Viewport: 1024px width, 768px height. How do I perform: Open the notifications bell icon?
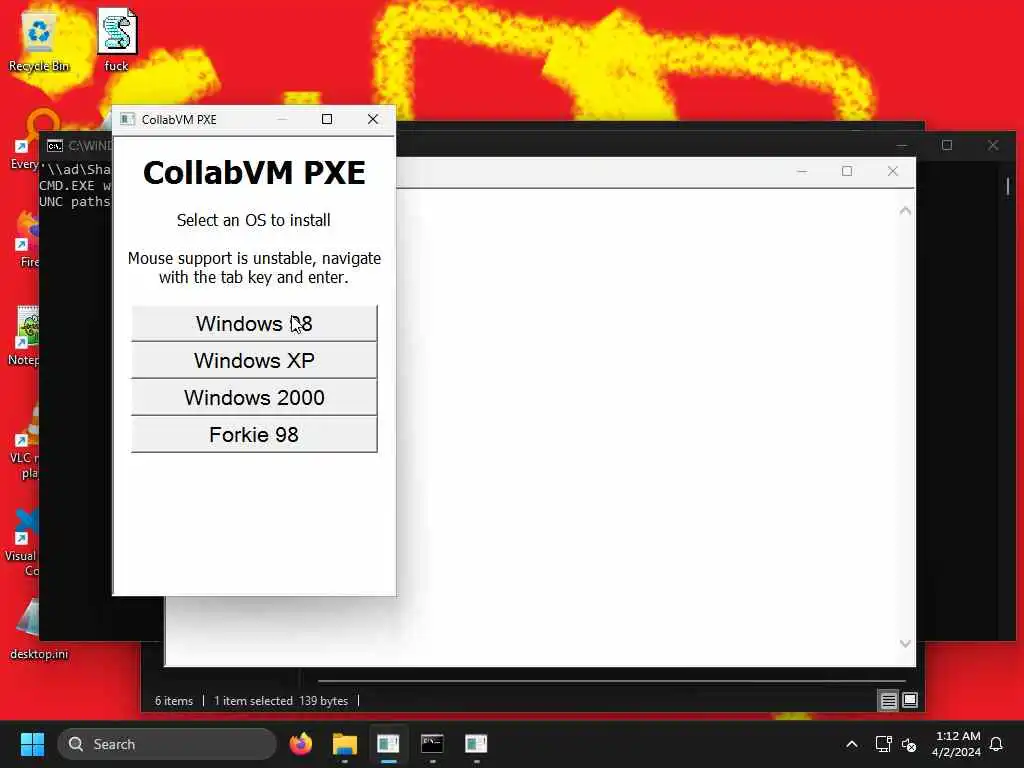997,744
